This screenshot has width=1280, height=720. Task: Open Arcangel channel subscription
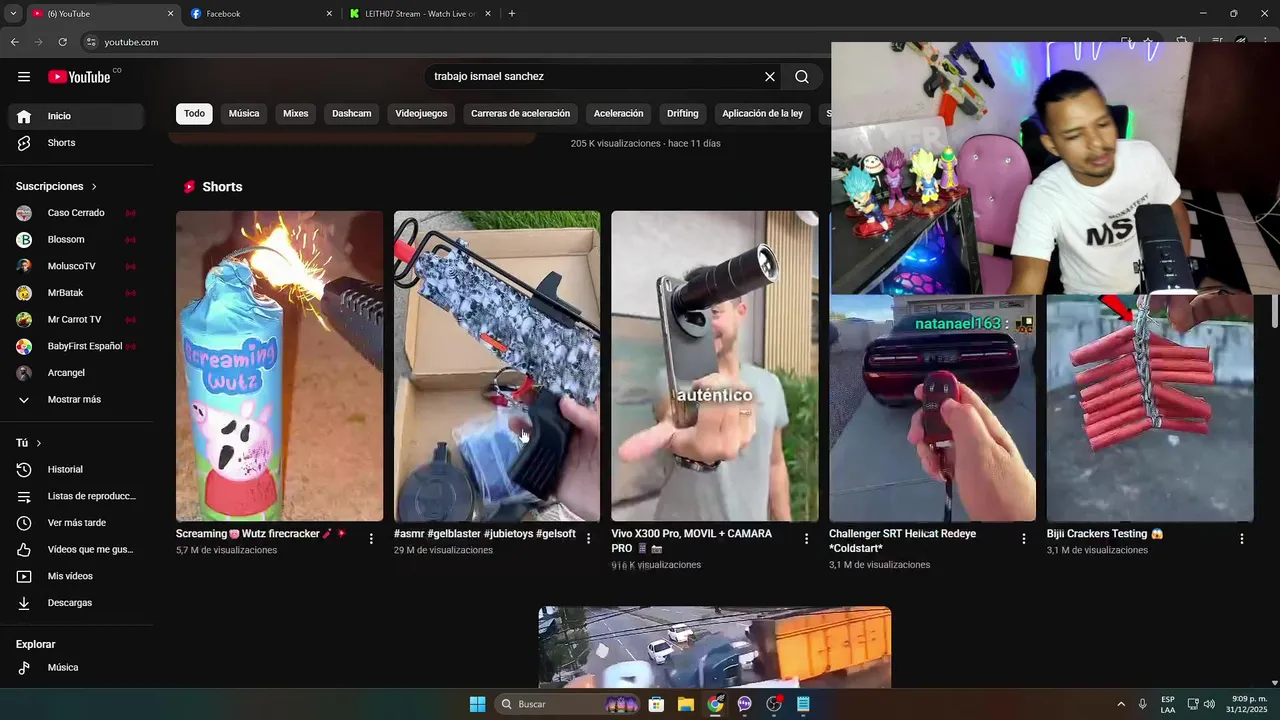tap(77, 373)
